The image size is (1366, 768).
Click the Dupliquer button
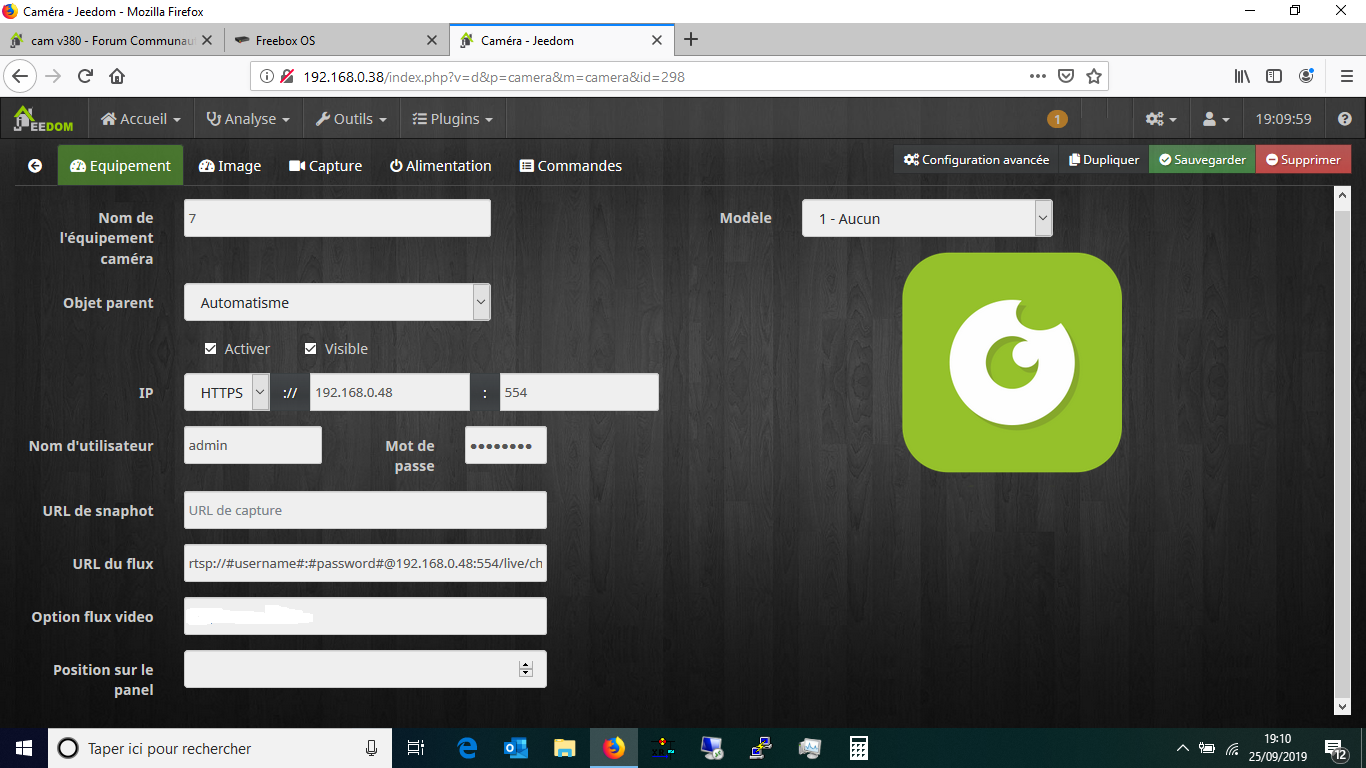[x=1104, y=159]
